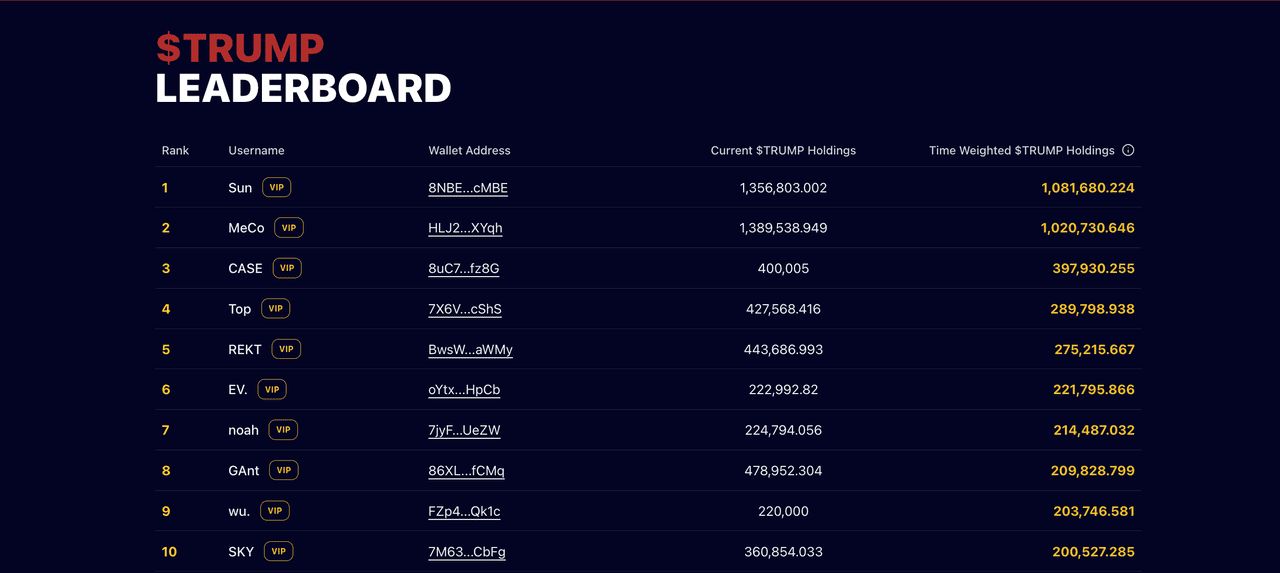Click noah's VIP badge
Image resolution: width=1280 pixels, height=573 pixels.
[x=283, y=430]
